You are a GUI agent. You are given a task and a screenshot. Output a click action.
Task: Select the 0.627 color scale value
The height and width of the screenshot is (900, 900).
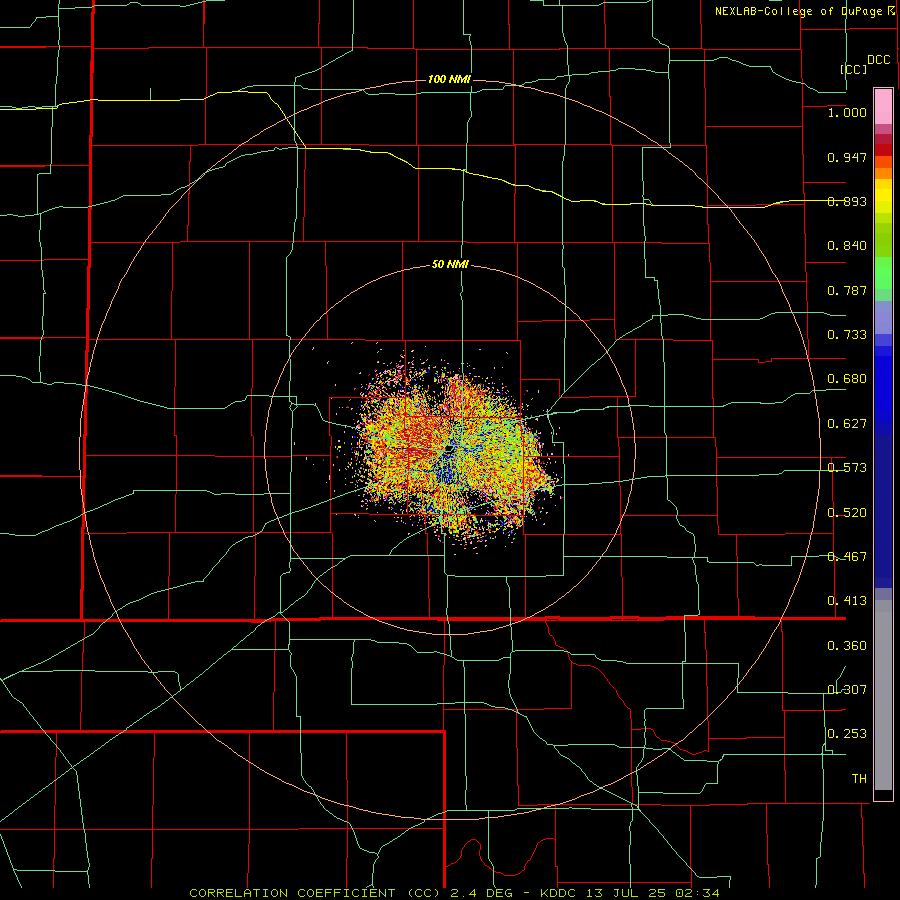847,424
